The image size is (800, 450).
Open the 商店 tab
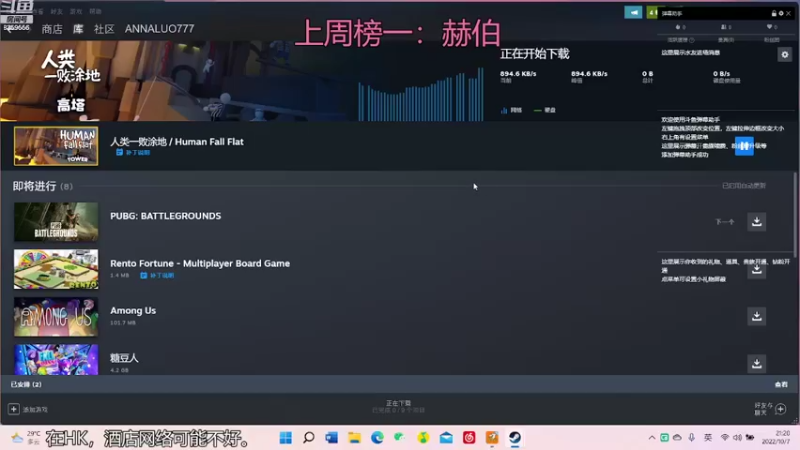52,29
